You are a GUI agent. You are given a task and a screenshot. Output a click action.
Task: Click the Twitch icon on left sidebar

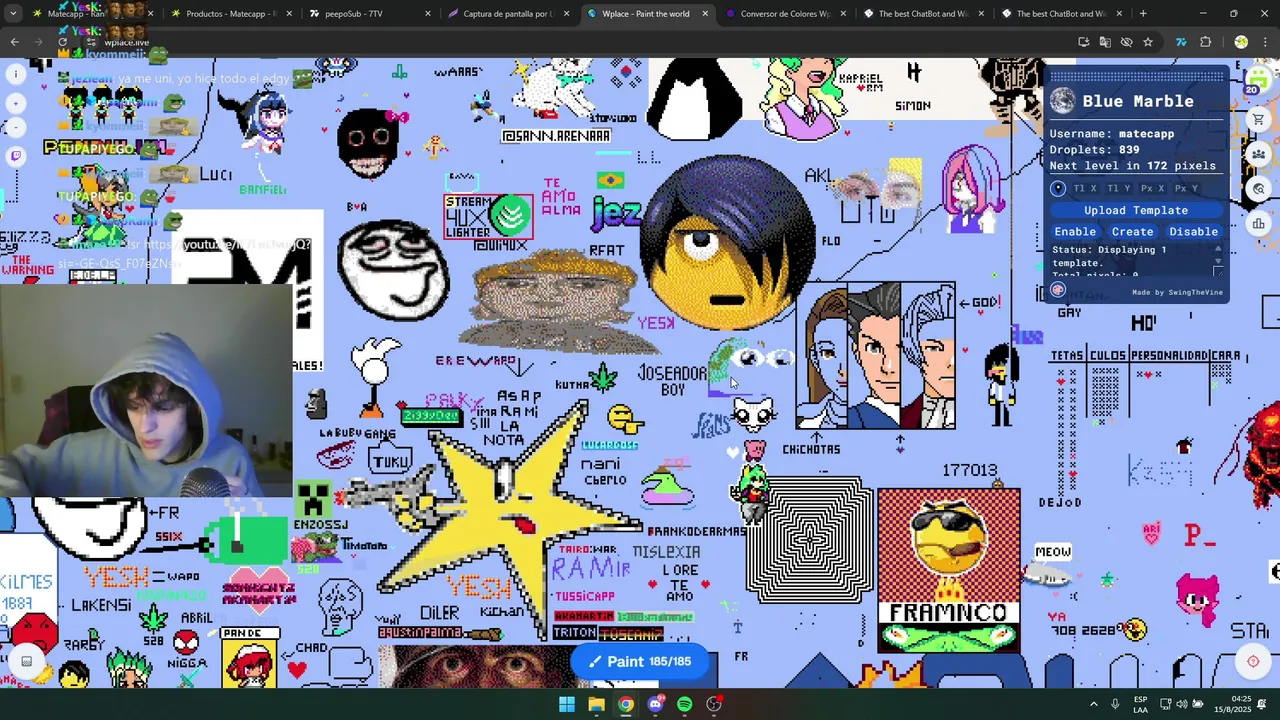(x=15, y=156)
